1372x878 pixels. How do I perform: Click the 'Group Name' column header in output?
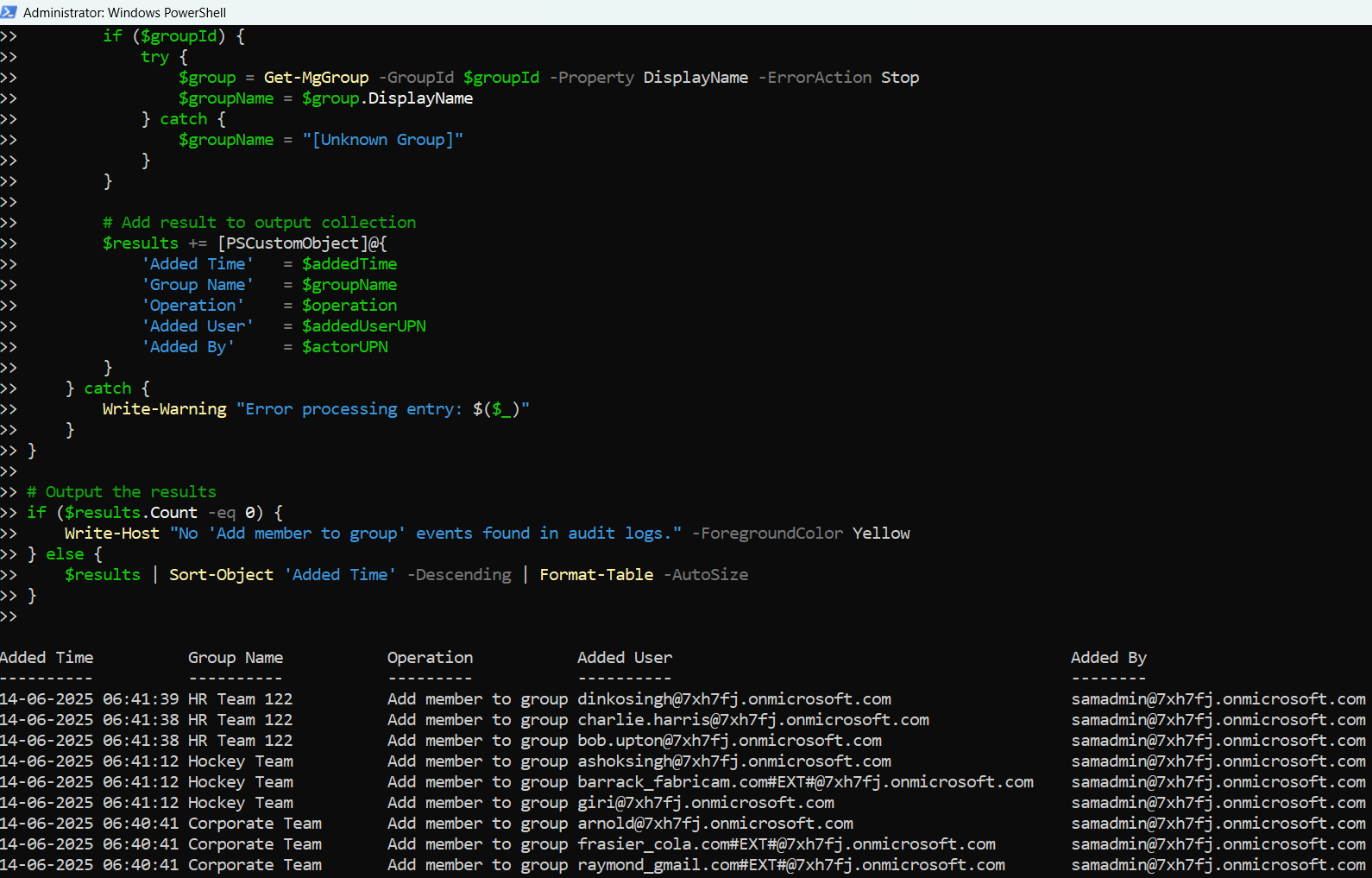(236, 658)
